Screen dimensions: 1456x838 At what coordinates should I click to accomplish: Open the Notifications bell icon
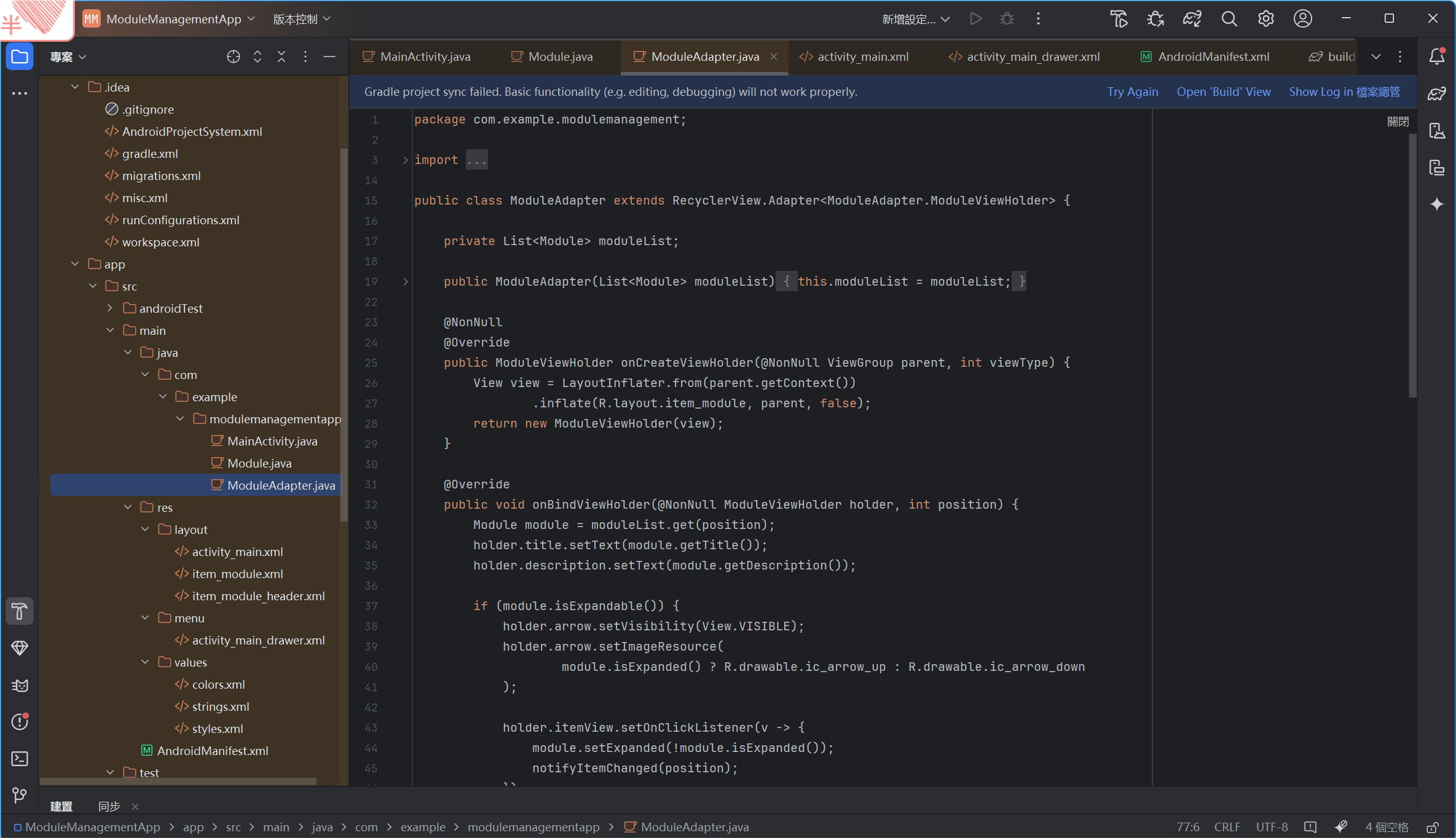[1437, 57]
